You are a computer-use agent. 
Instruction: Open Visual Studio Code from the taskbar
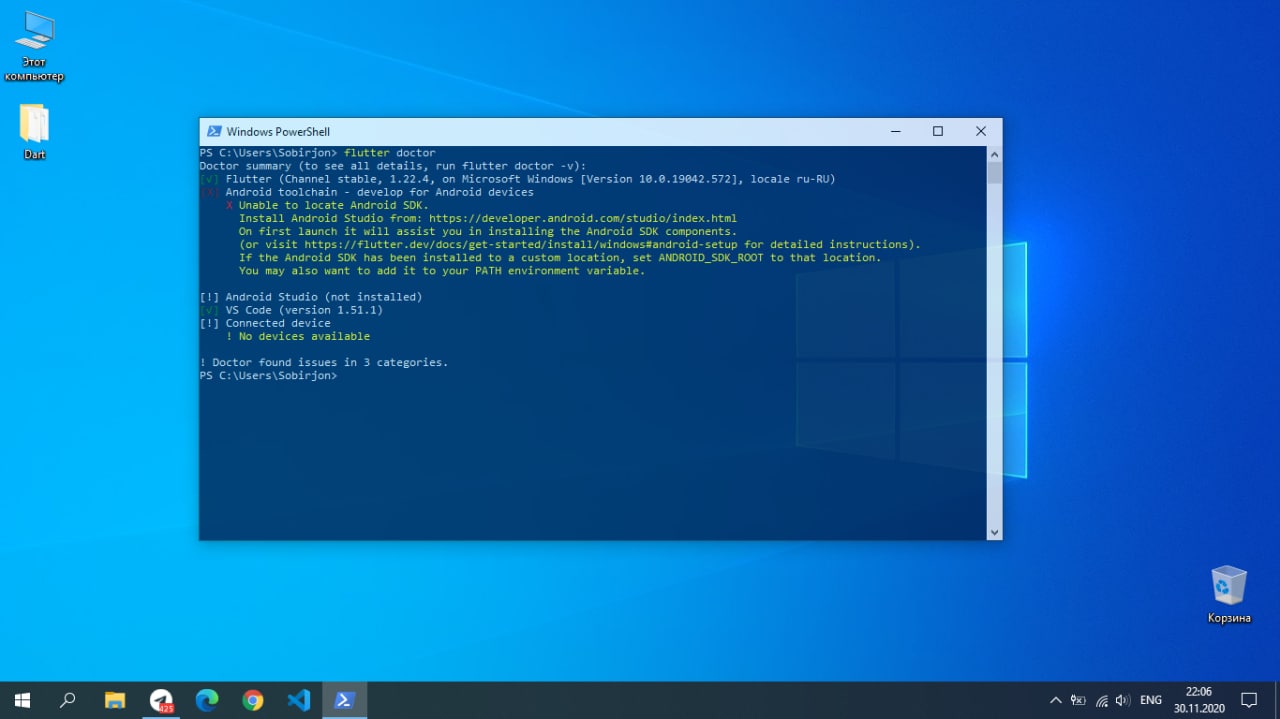click(x=298, y=700)
